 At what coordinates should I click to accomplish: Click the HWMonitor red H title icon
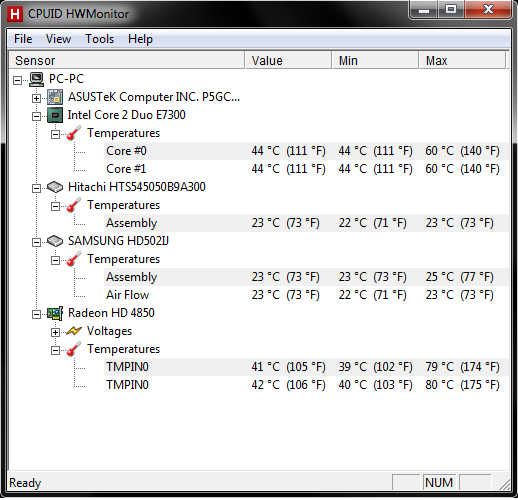pos(15,14)
